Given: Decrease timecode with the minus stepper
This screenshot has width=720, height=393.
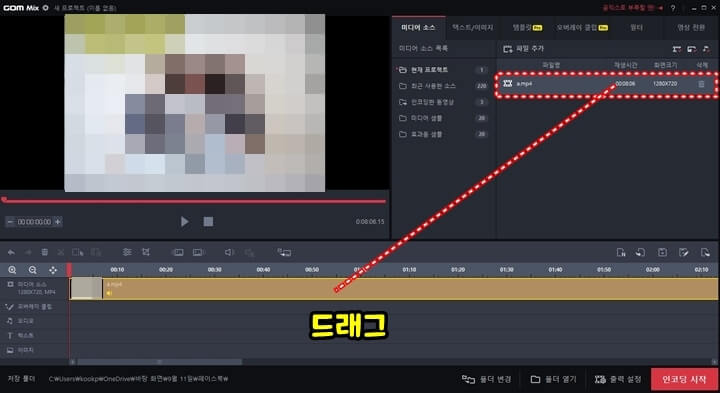Looking at the screenshot, I should (10, 222).
